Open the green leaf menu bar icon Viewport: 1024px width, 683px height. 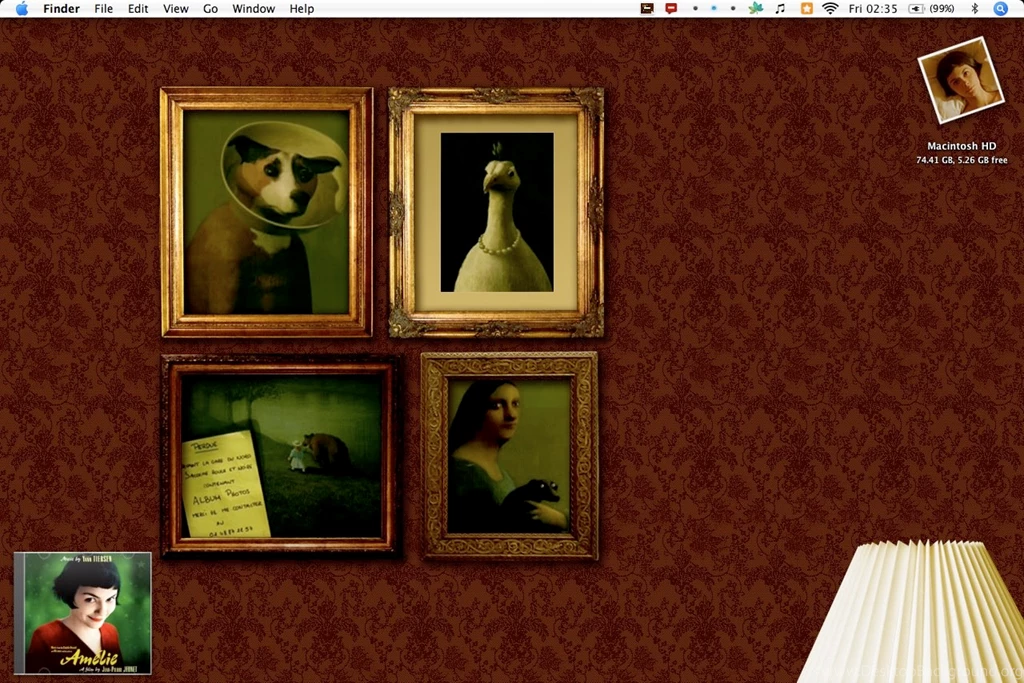tap(756, 8)
